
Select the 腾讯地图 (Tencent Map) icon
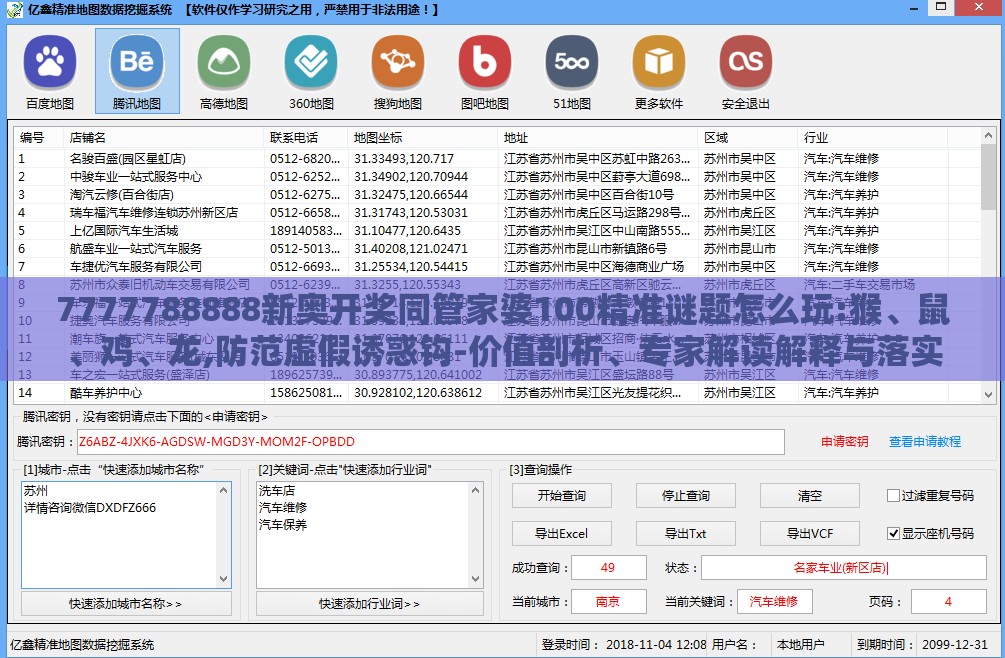137,71
